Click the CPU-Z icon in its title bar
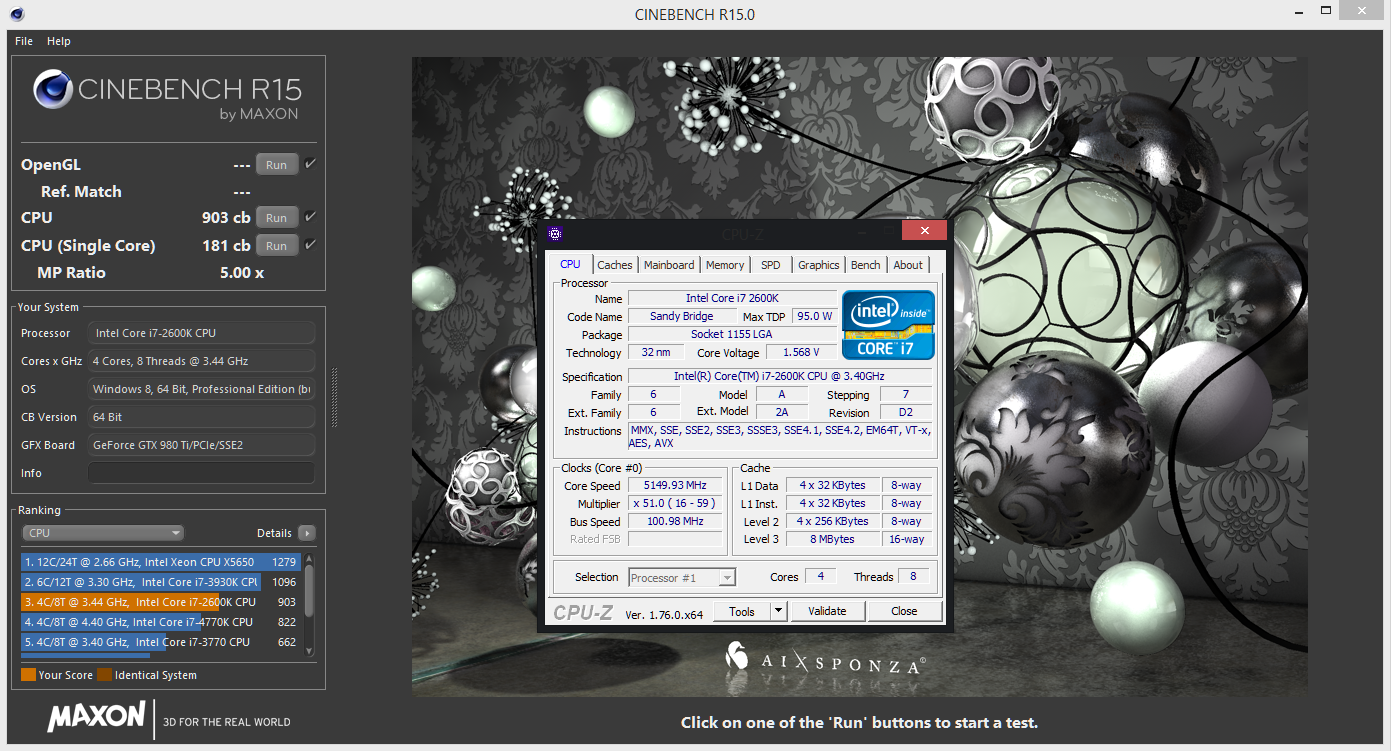Image resolution: width=1391 pixels, height=751 pixels. [x=556, y=233]
